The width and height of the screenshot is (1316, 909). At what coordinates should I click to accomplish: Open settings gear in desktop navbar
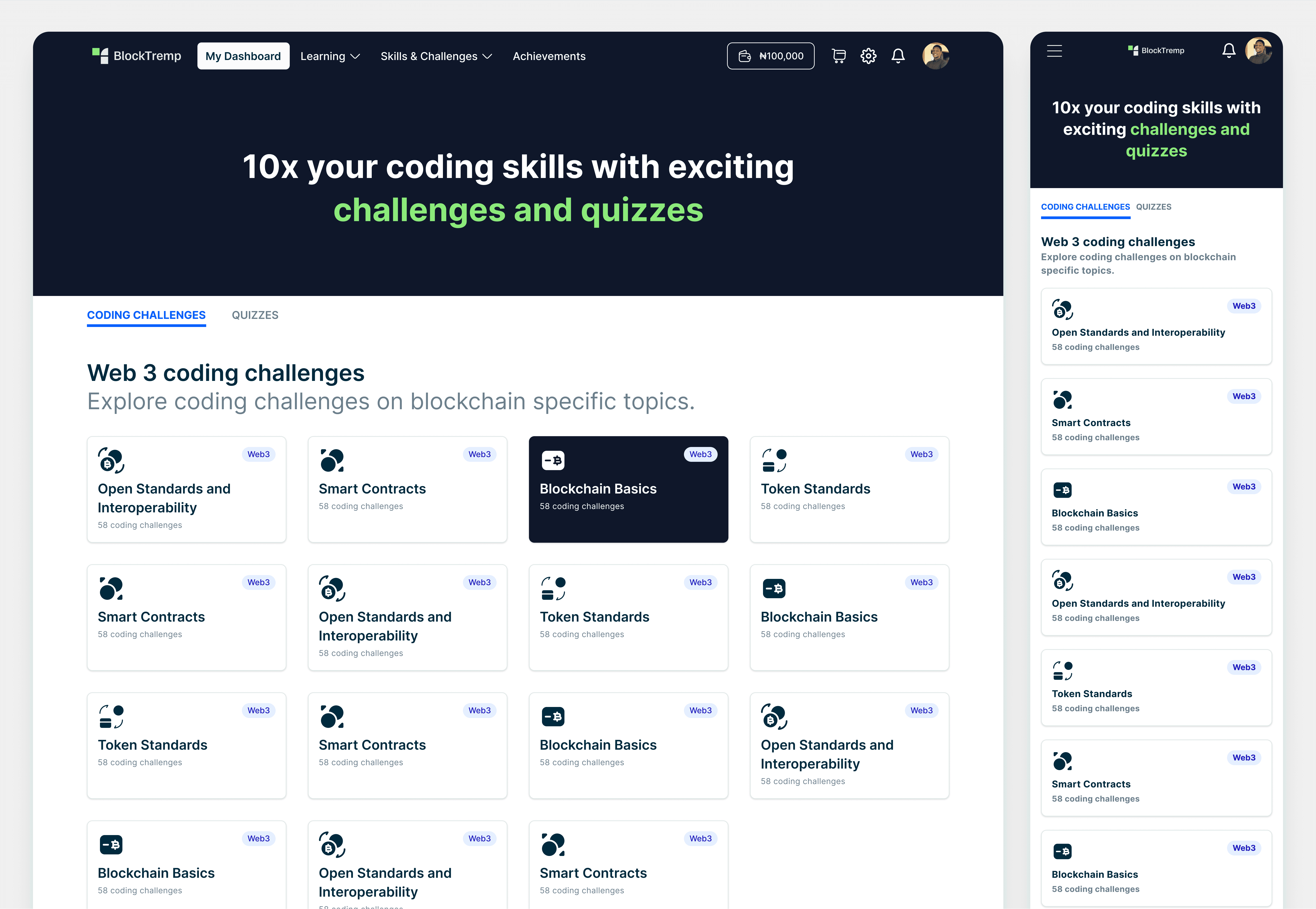tap(868, 56)
